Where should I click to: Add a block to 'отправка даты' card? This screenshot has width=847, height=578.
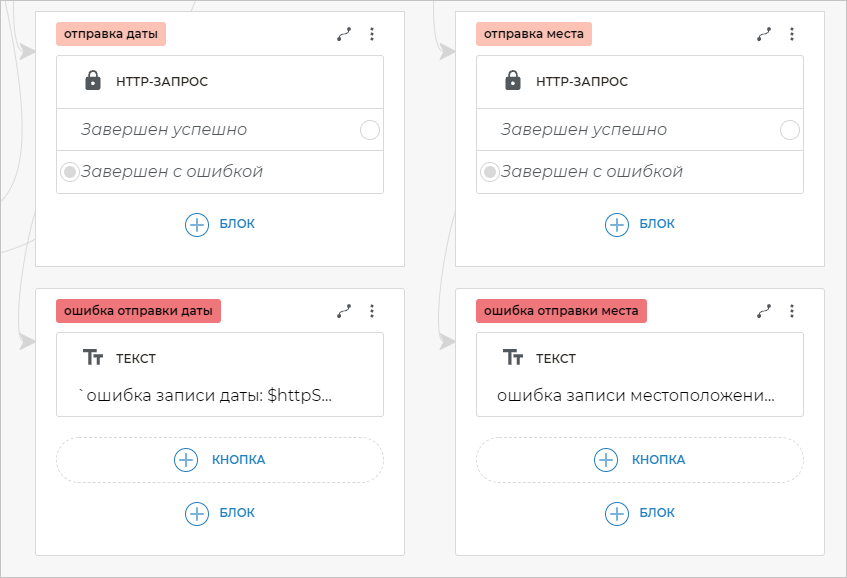coord(220,224)
